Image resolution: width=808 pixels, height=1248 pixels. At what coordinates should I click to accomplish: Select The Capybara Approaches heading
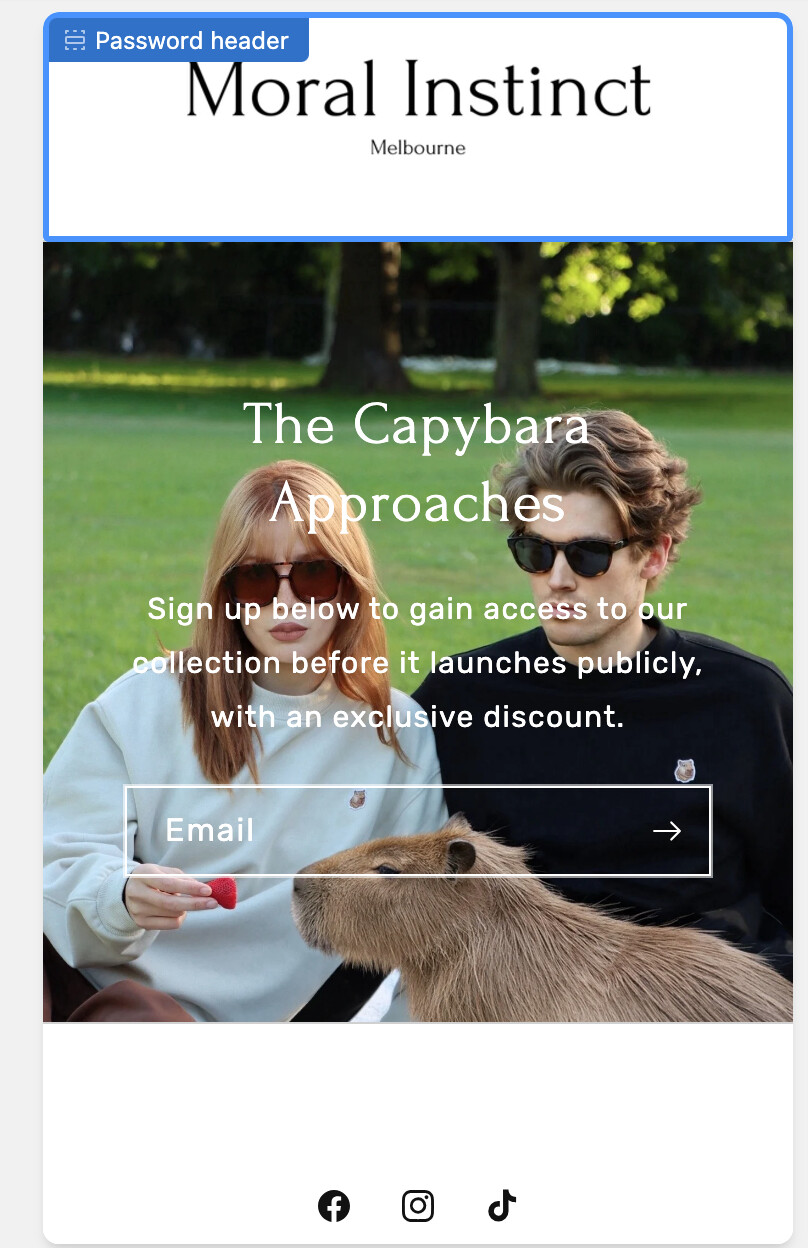(x=417, y=464)
